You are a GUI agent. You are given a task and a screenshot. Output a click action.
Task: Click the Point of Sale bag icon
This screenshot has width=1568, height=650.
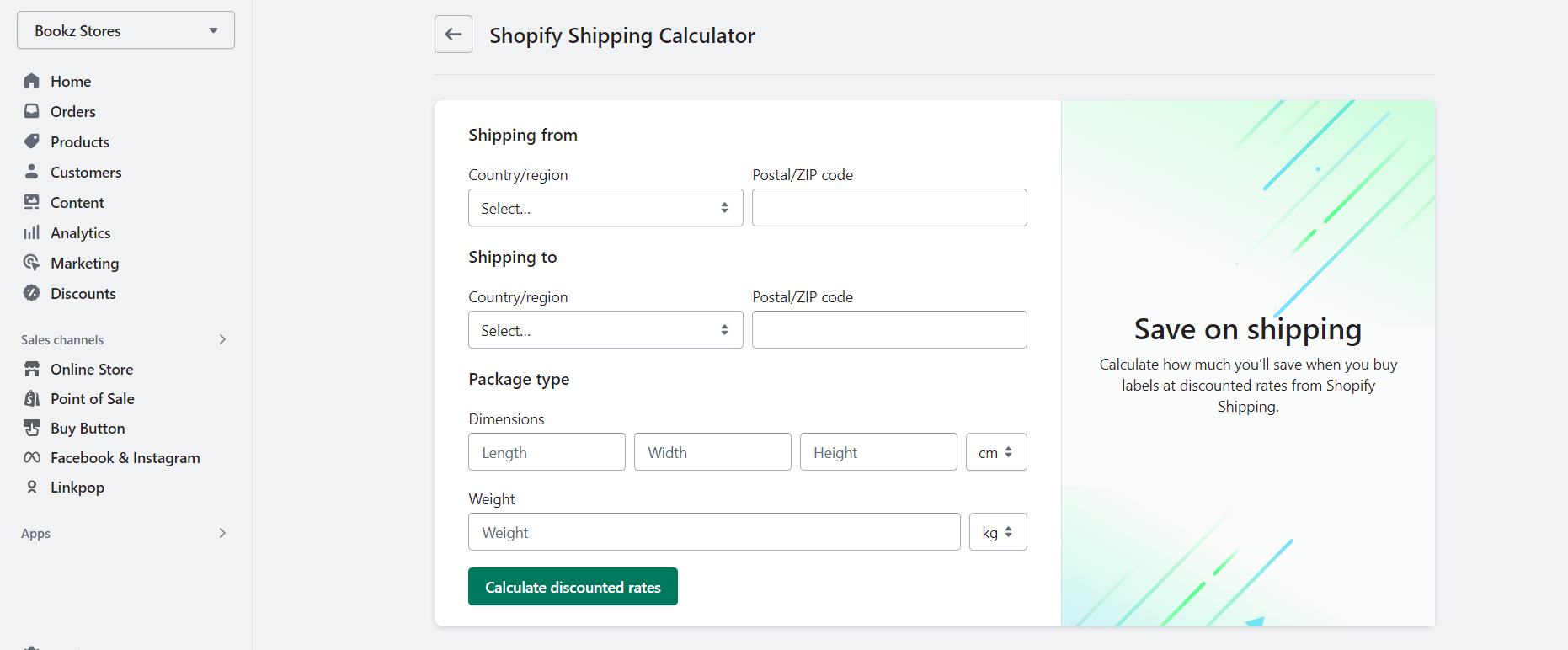(x=32, y=398)
